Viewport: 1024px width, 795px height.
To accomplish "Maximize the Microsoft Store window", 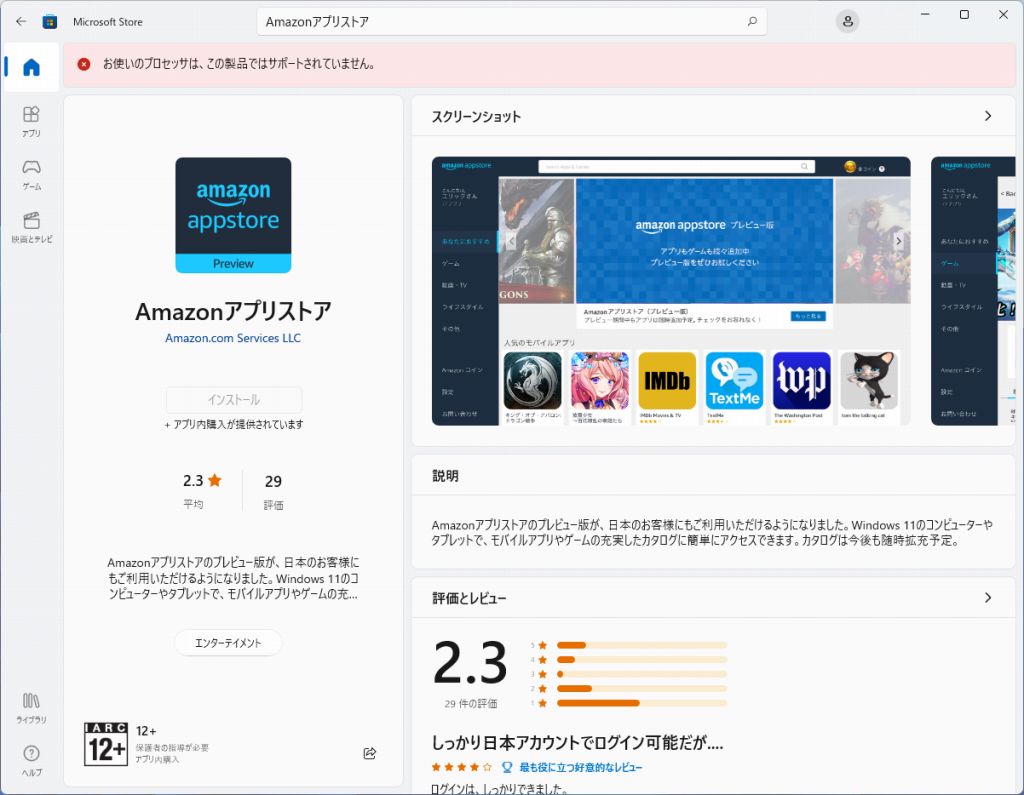I will tap(964, 14).
